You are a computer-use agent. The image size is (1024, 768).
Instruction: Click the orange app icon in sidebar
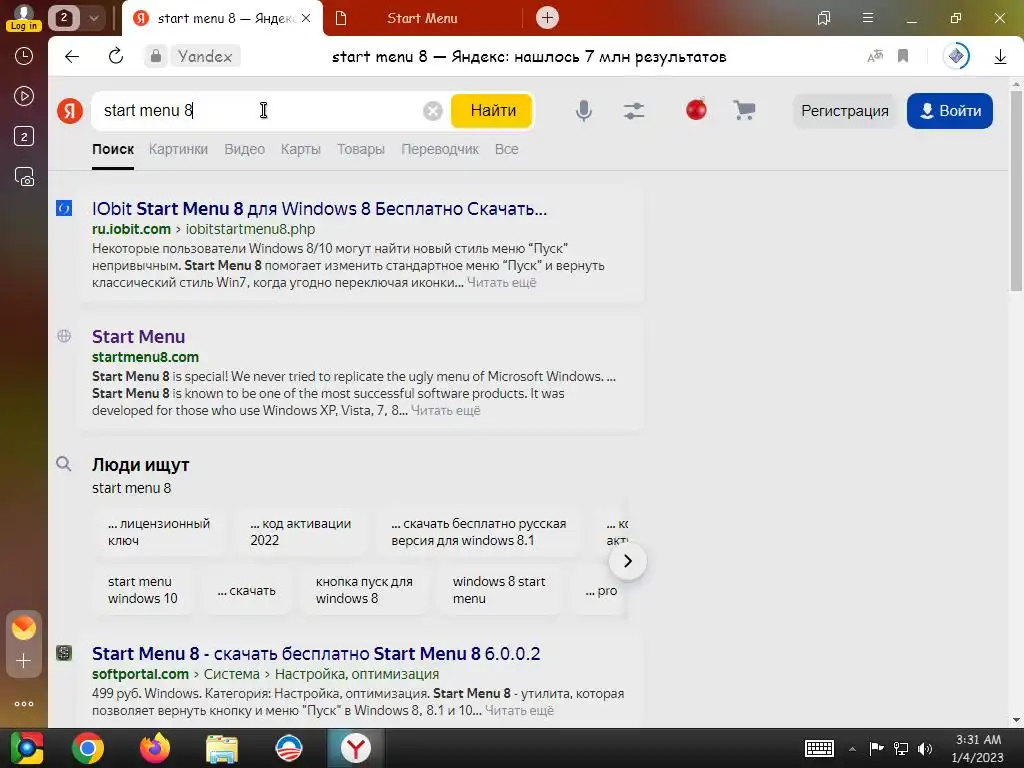click(x=24, y=628)
